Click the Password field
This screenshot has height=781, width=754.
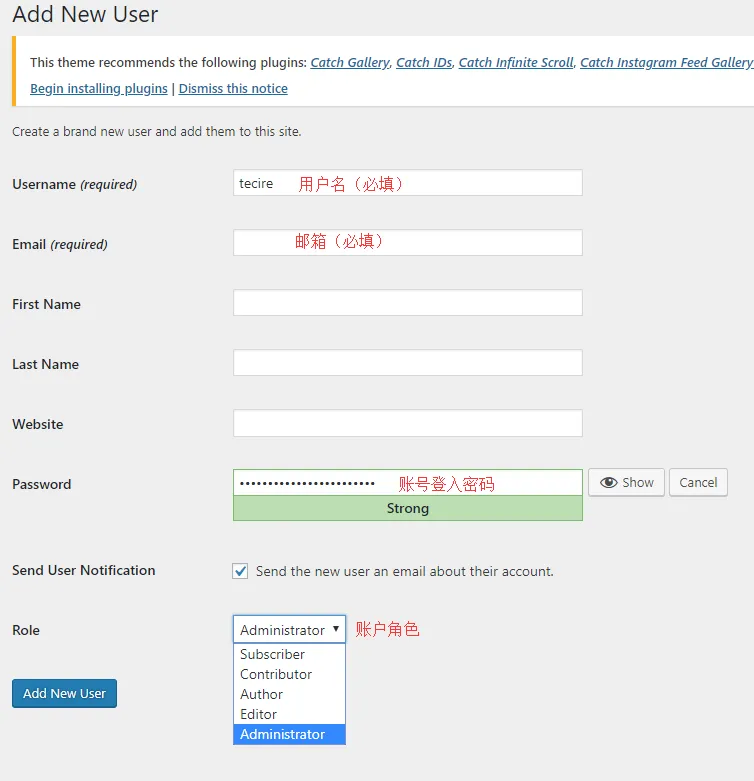(407, 482)
